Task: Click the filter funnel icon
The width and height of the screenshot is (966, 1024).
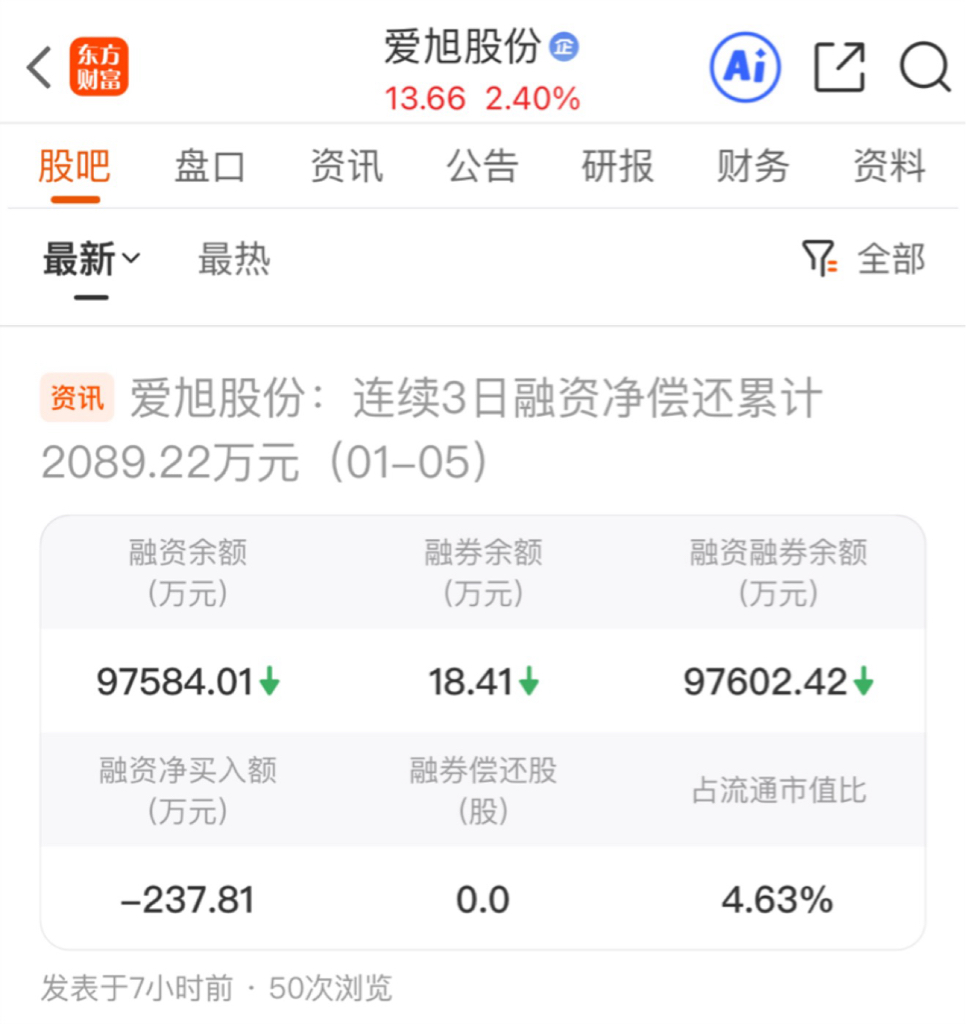Action: tap(820, 259)
